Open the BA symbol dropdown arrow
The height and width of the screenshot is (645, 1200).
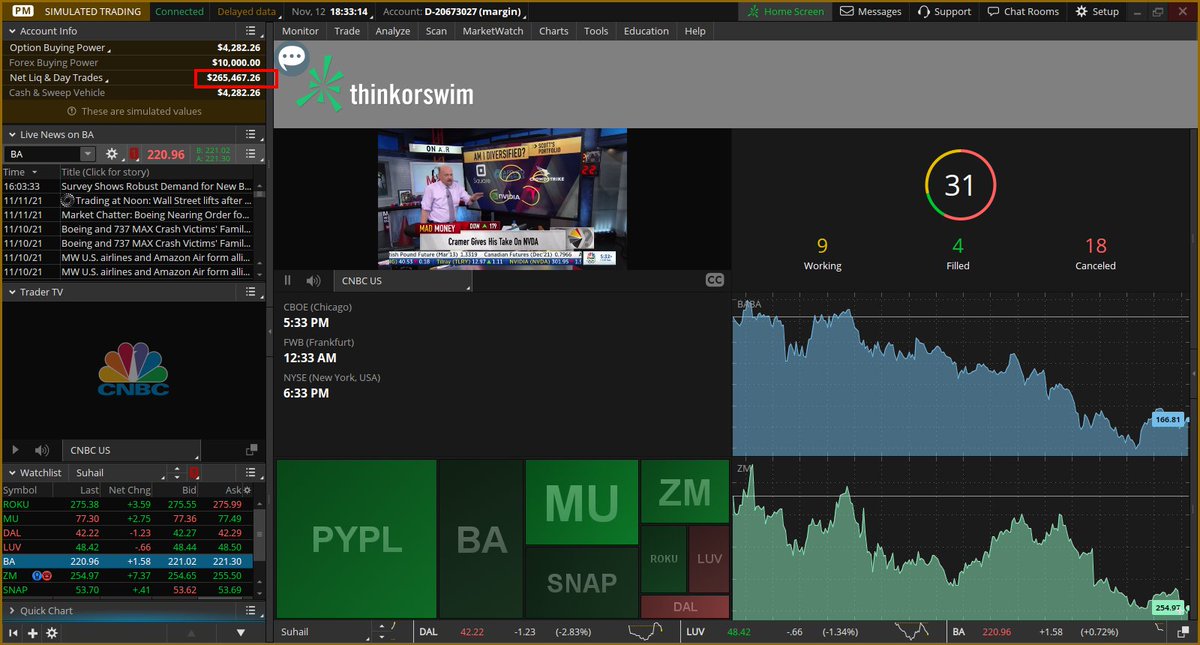pyautogui.click(x=88, y=154)
